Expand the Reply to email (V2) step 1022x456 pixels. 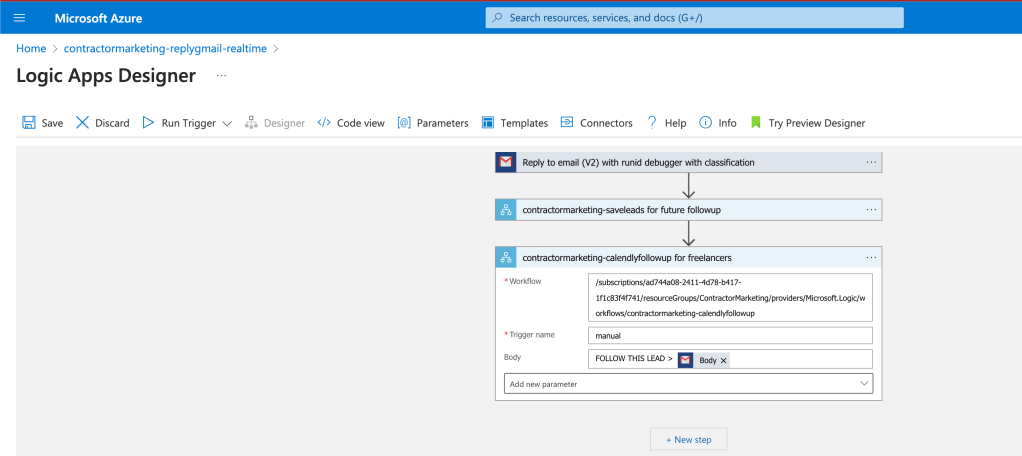[x=688, y=162]
